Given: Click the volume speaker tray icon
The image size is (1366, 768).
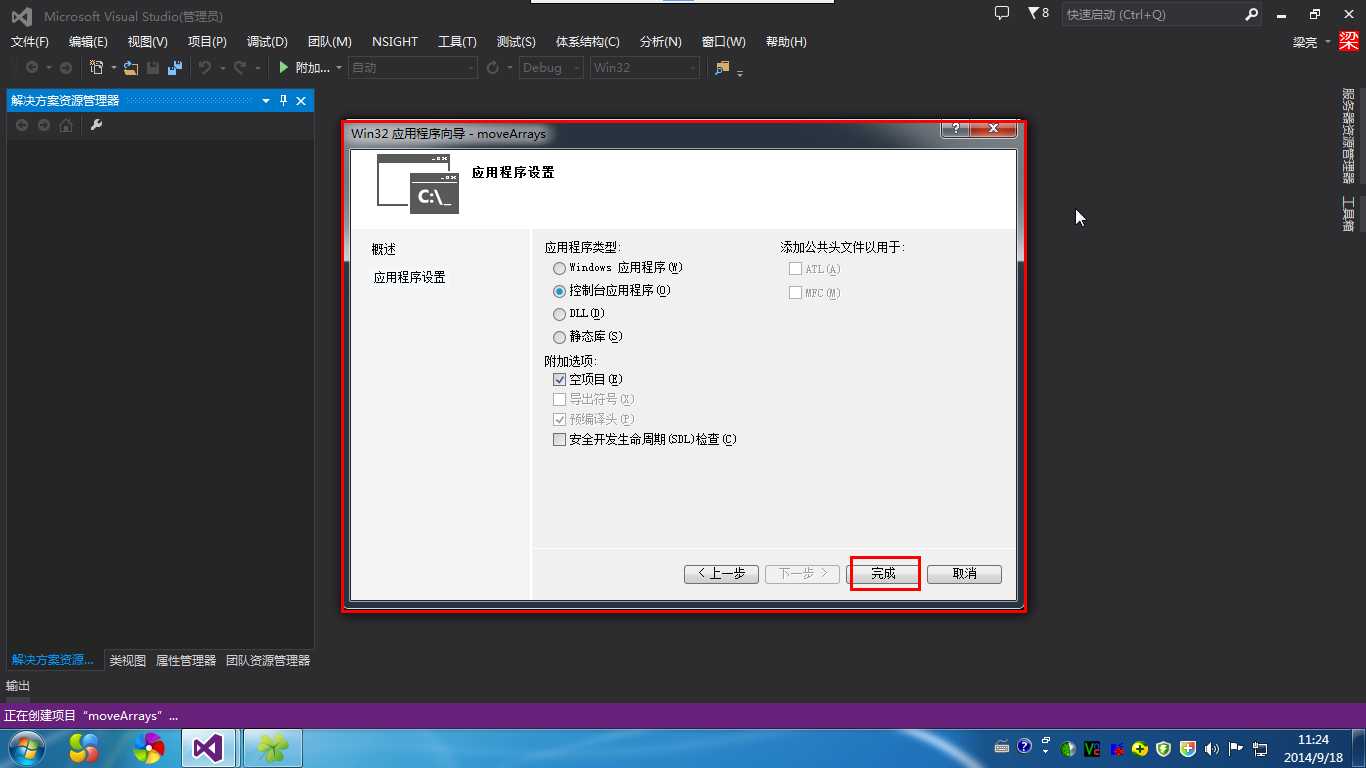Looking at the screenshot, I should click(1212, 748).
